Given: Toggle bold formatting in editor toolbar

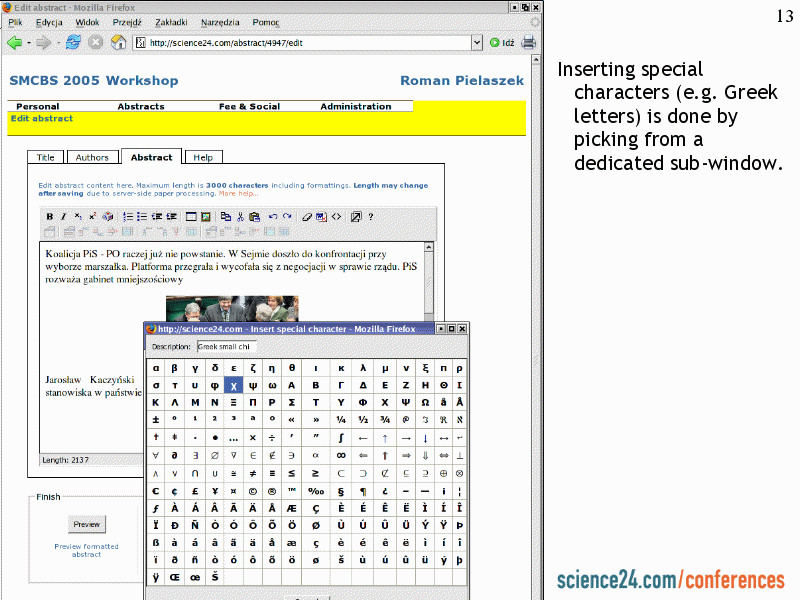Looking at the screenshot, I should tap(50, 216).
